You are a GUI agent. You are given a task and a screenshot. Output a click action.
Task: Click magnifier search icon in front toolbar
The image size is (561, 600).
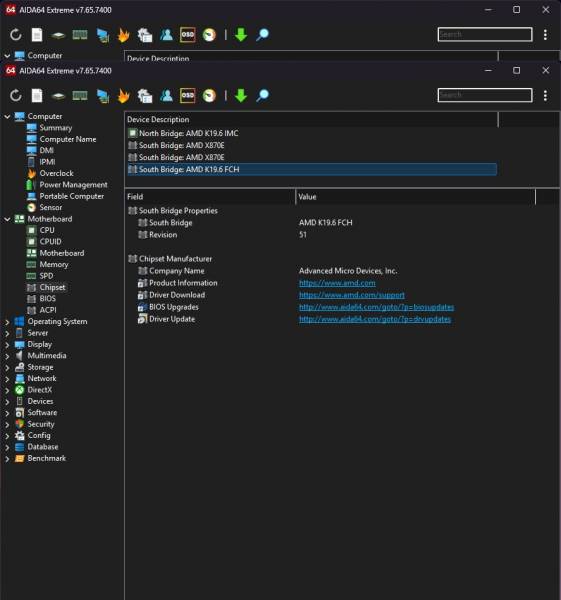click(263, 95)
